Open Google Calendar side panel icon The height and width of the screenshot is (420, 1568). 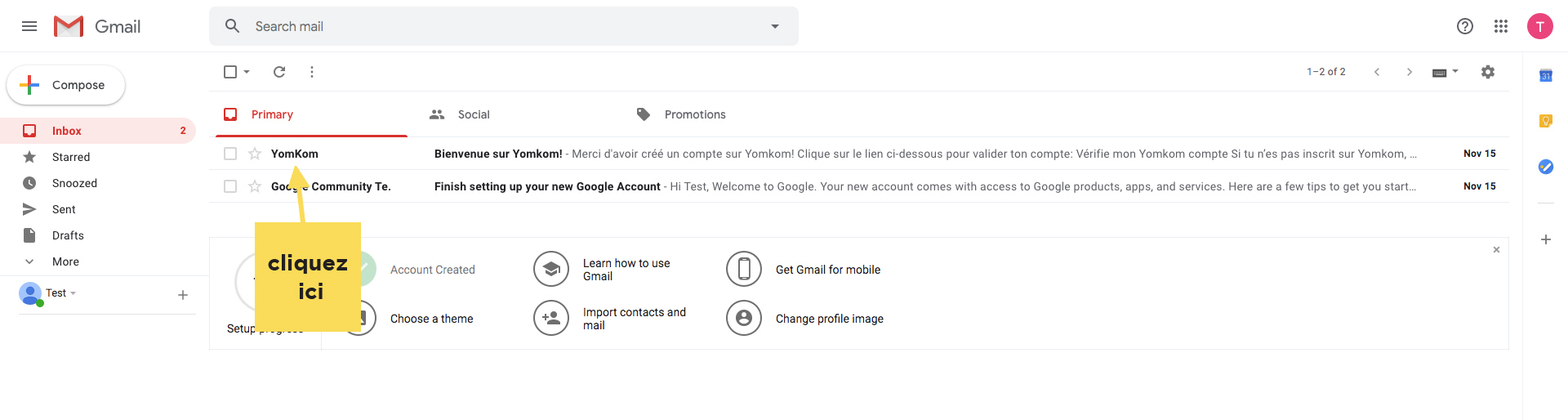coord(1546,75)
